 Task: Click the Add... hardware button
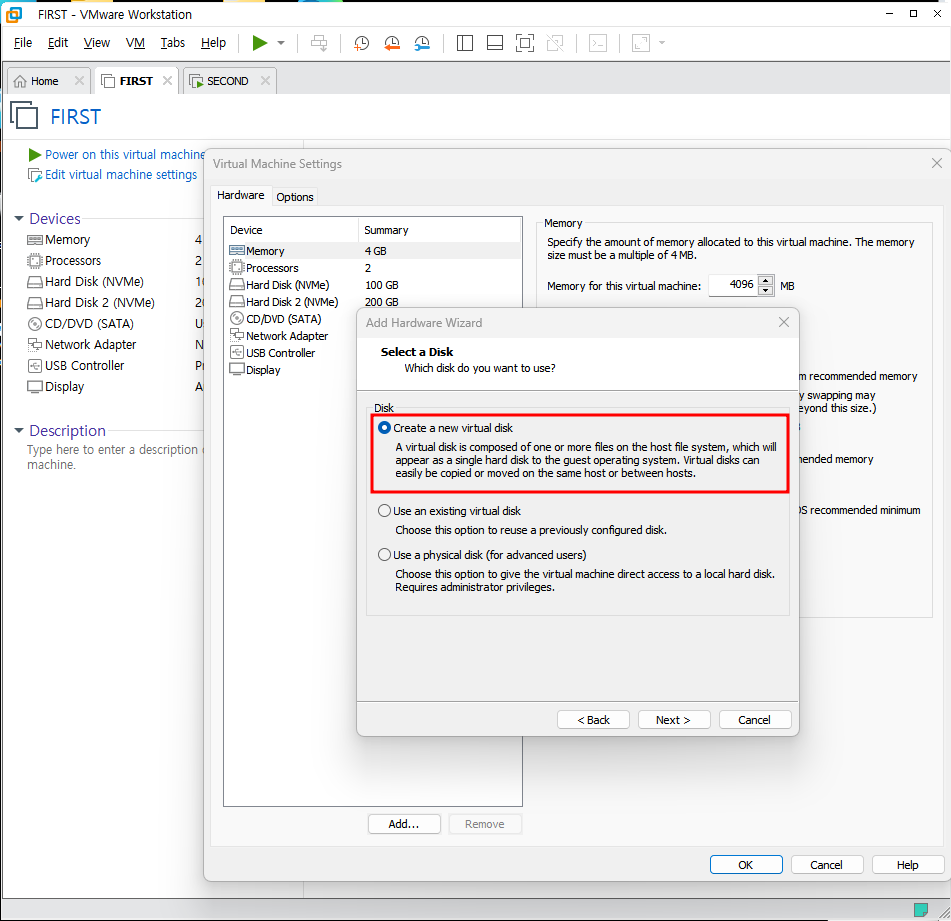pos(404,824)
